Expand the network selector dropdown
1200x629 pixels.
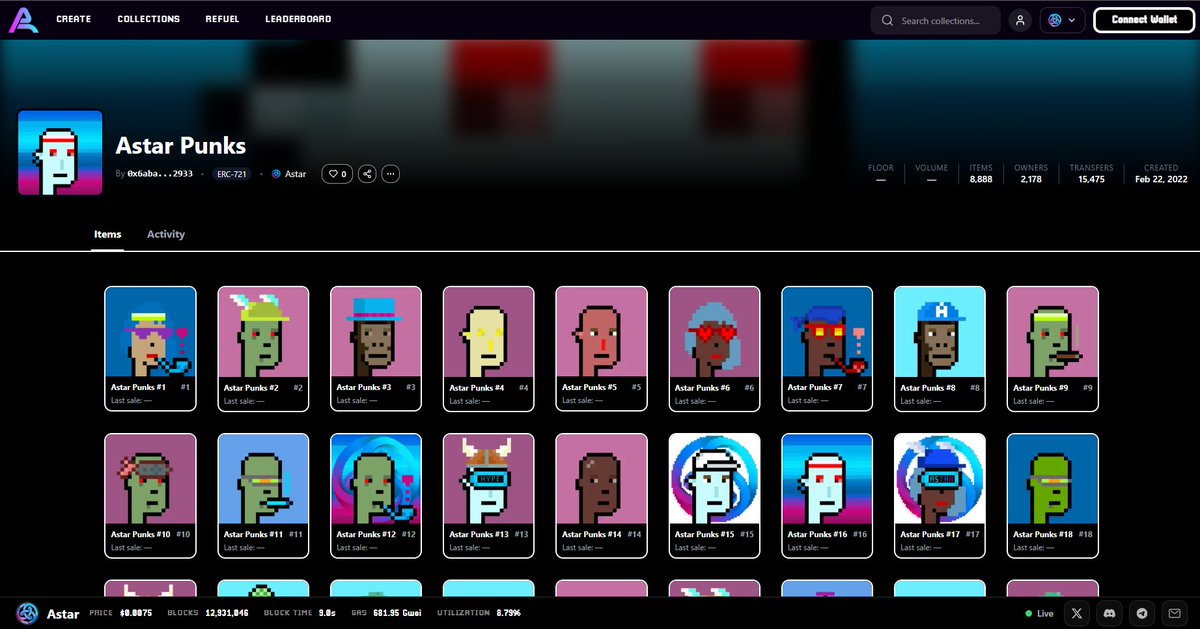click(1062, 20)
